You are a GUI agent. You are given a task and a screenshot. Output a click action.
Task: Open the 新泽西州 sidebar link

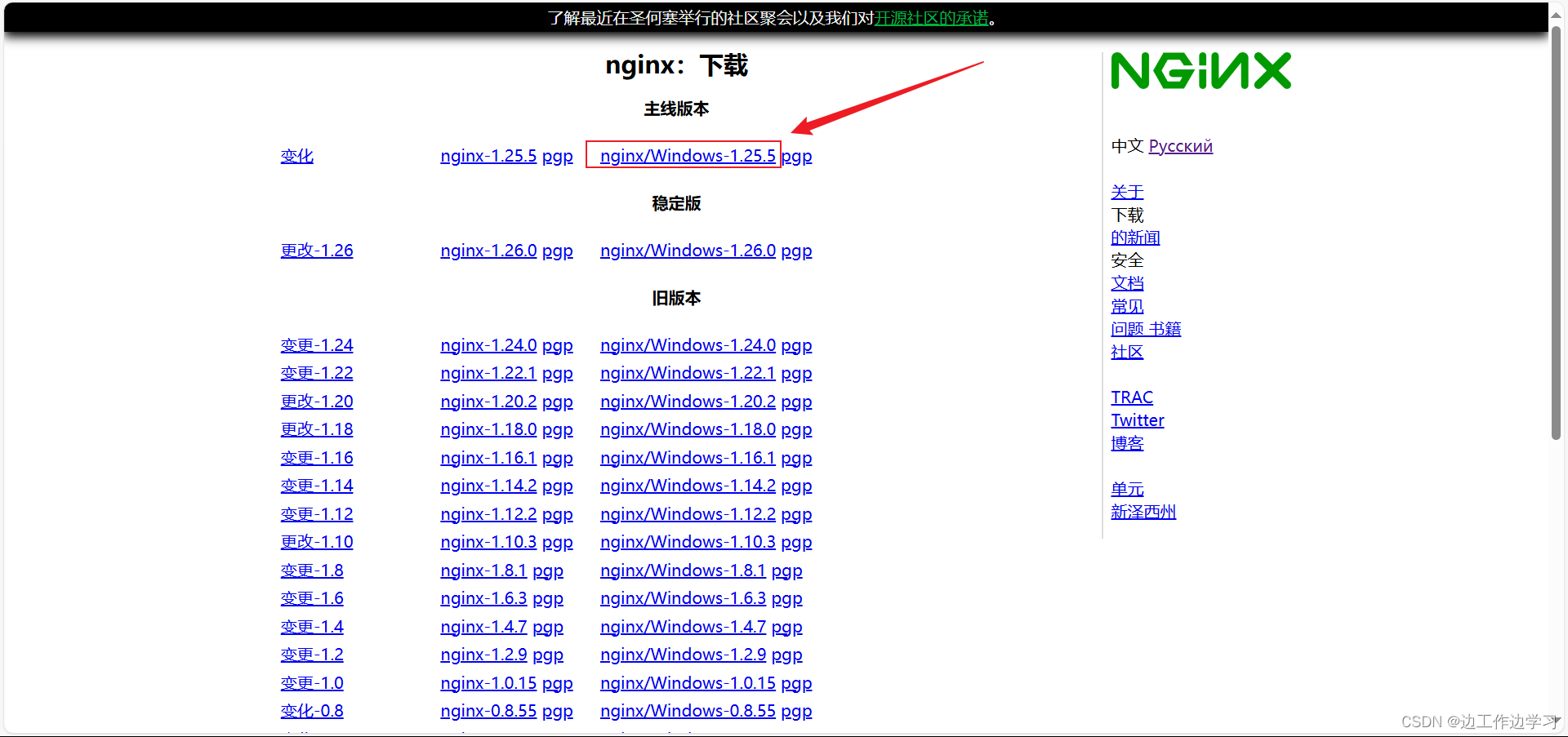coord(1143,512)
